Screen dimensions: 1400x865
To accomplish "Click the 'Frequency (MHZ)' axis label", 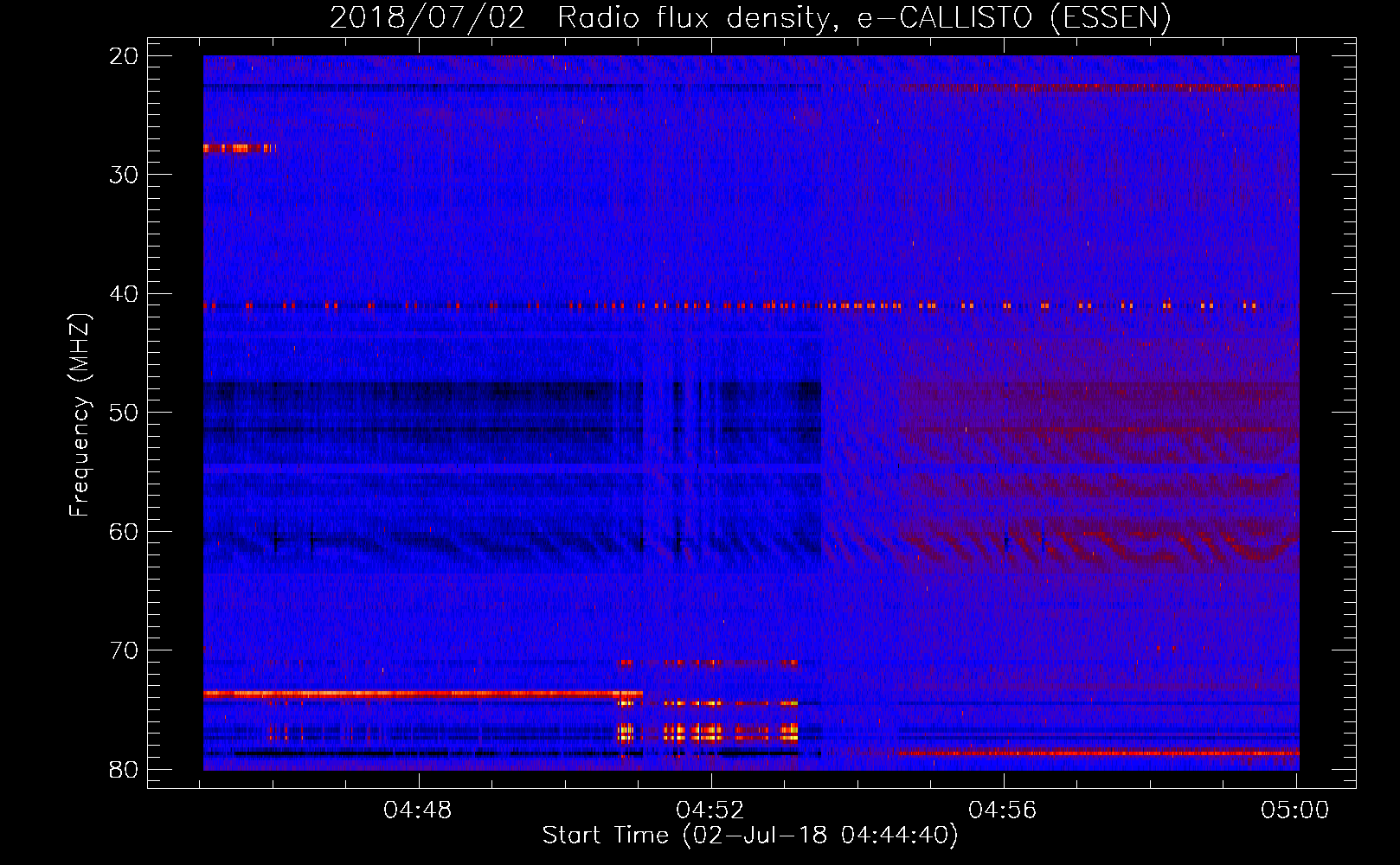I will pyautogui.click(x=80, y=414).
